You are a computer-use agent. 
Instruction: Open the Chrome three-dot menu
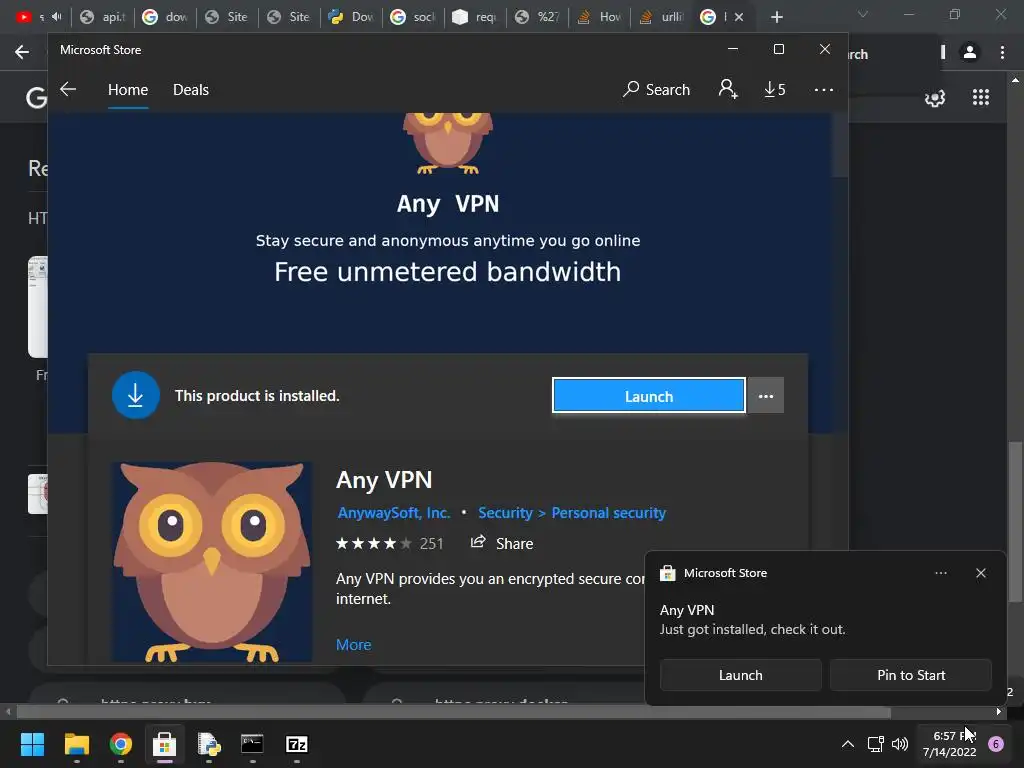(1002, 52)
